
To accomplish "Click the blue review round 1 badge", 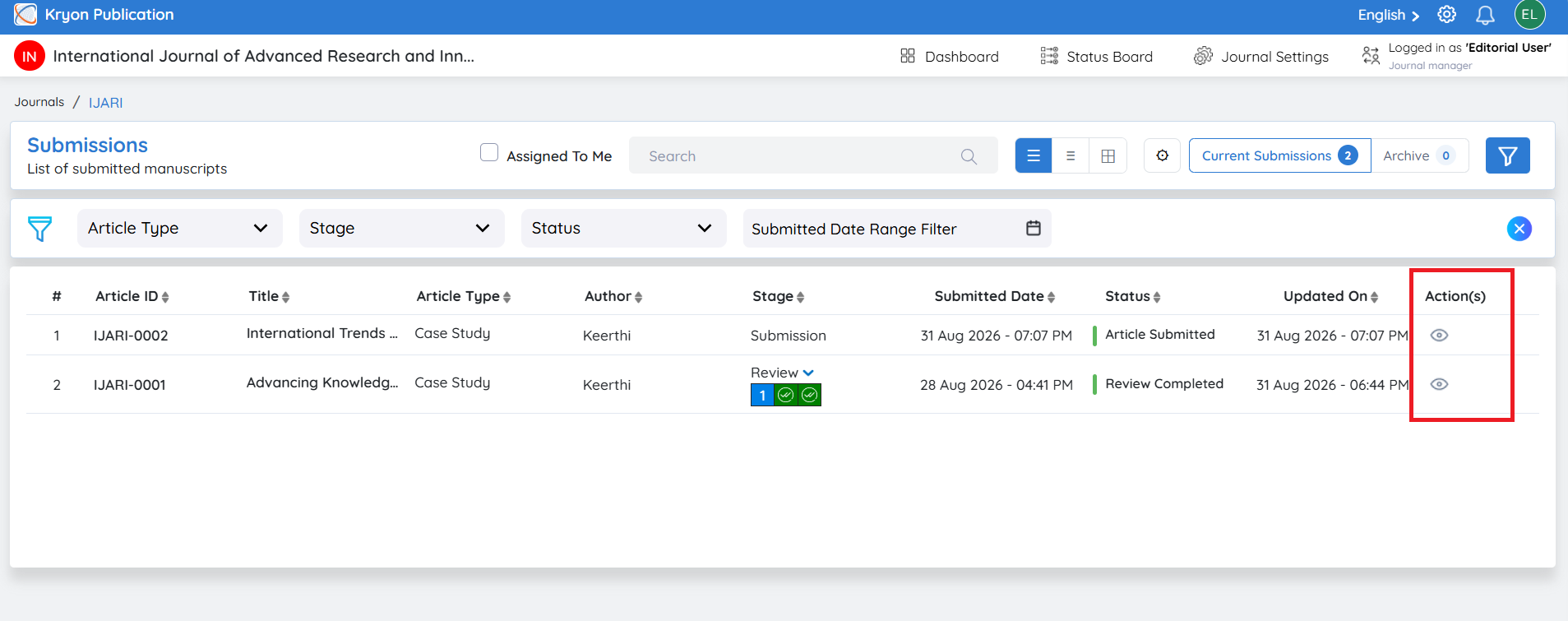I will coord(762,396).
